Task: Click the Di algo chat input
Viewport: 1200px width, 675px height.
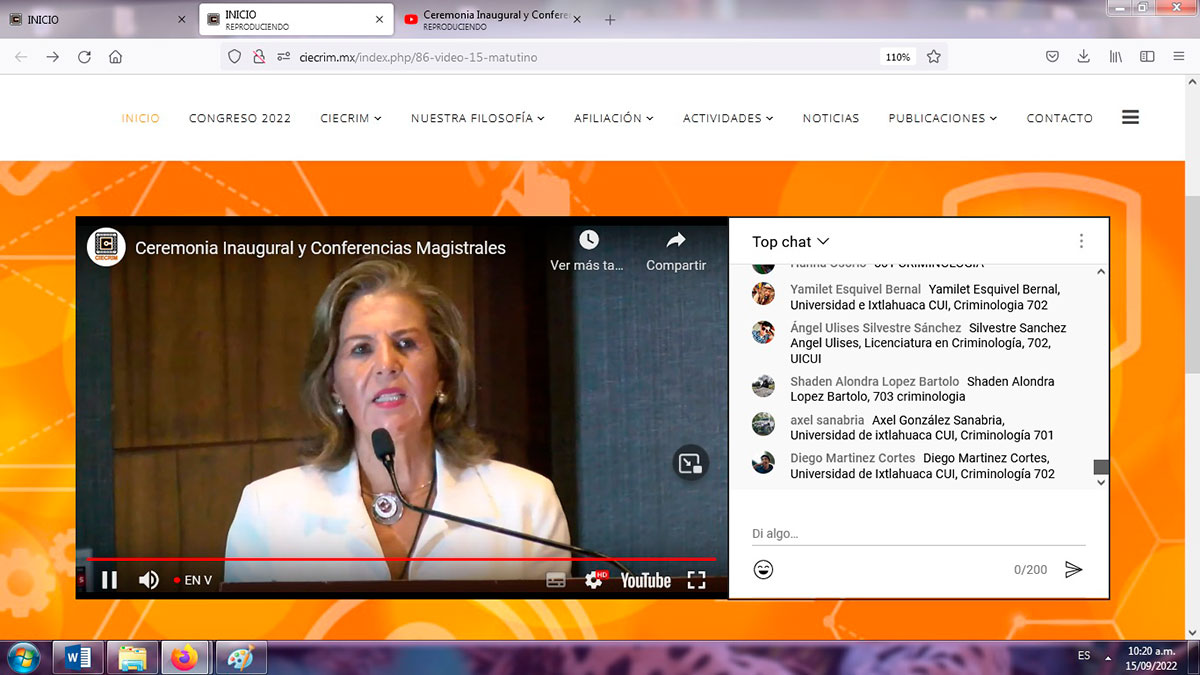Action: 919,534
